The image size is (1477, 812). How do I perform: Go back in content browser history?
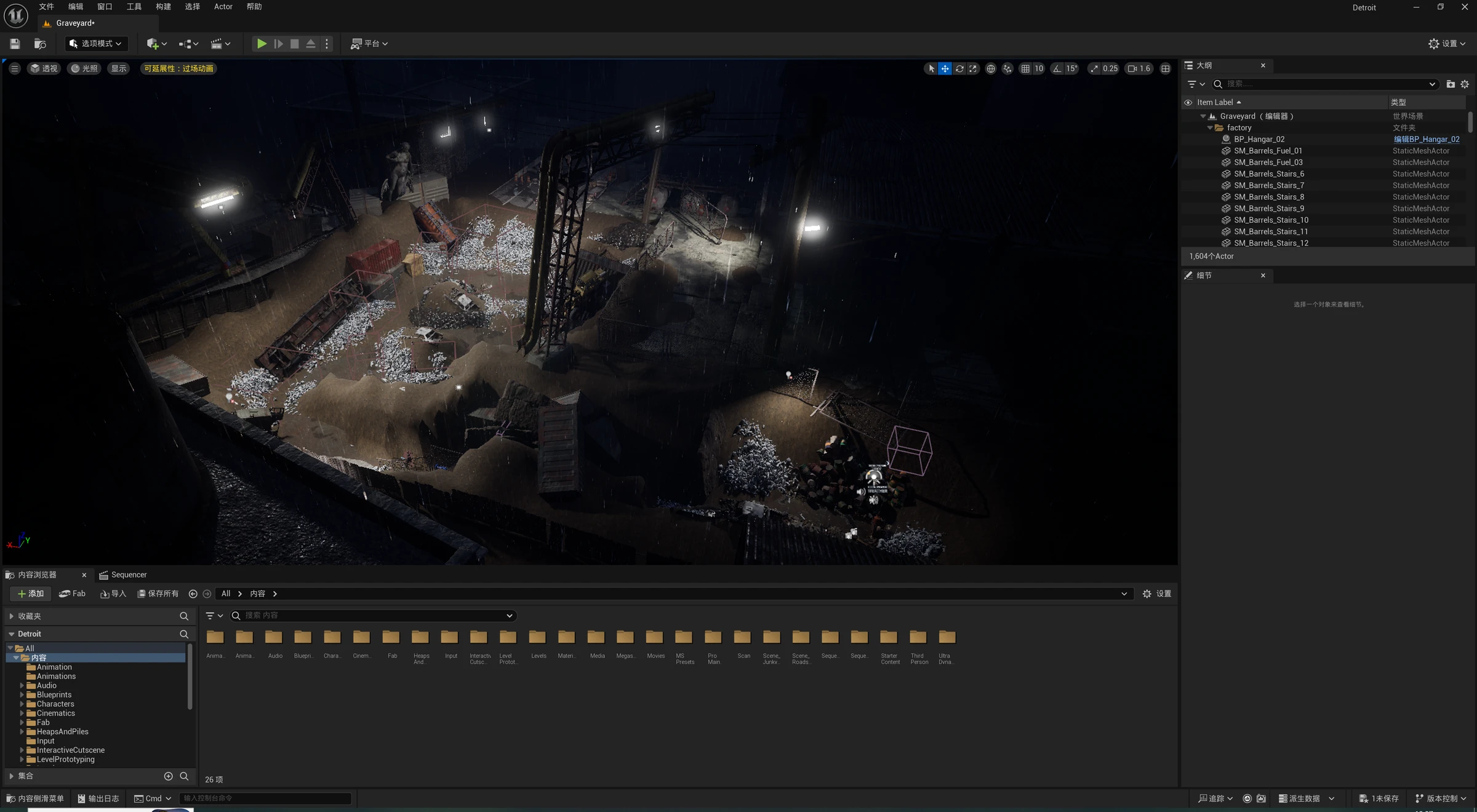tap(193, 594)
